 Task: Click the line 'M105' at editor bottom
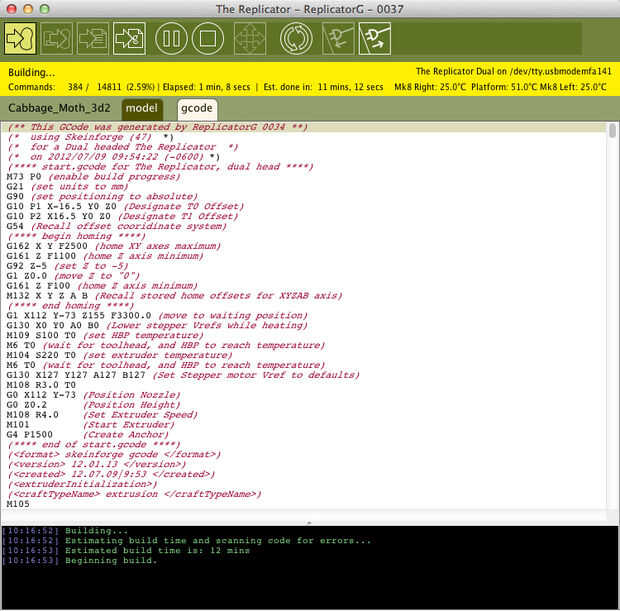click(x=18, y=504)
